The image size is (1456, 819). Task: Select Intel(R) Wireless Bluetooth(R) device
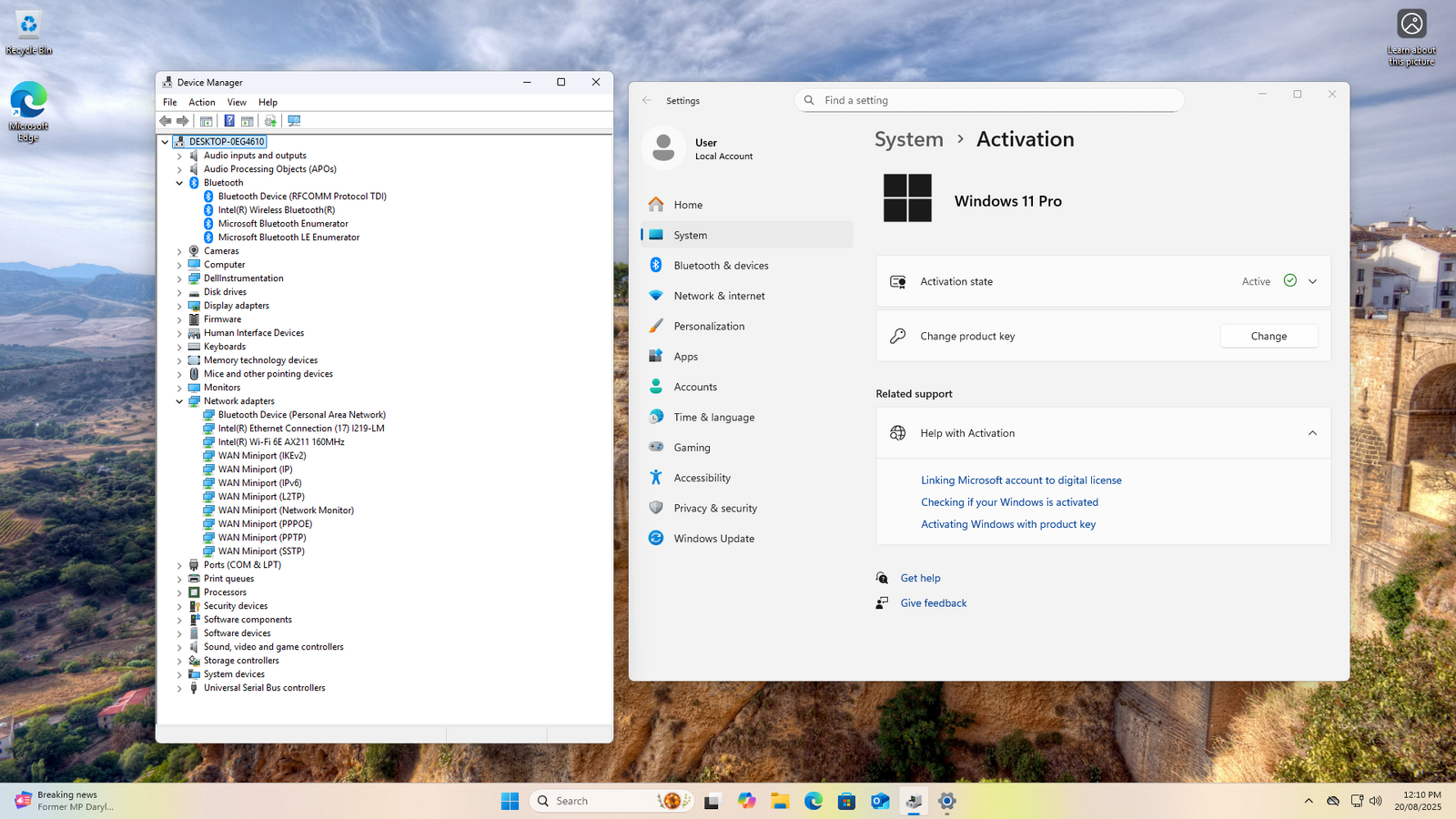[277, 210]
